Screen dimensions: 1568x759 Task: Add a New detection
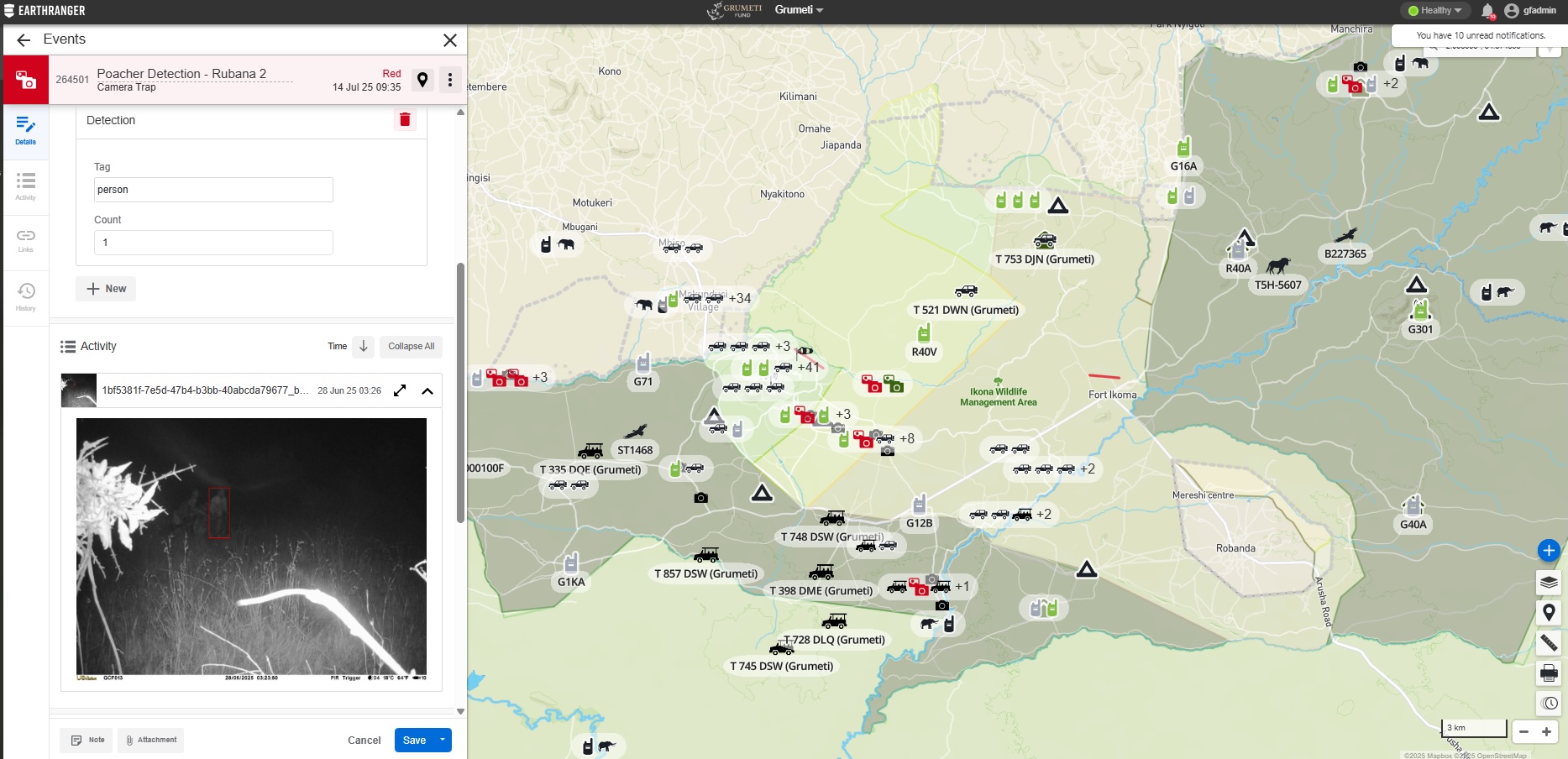point(106,289)
